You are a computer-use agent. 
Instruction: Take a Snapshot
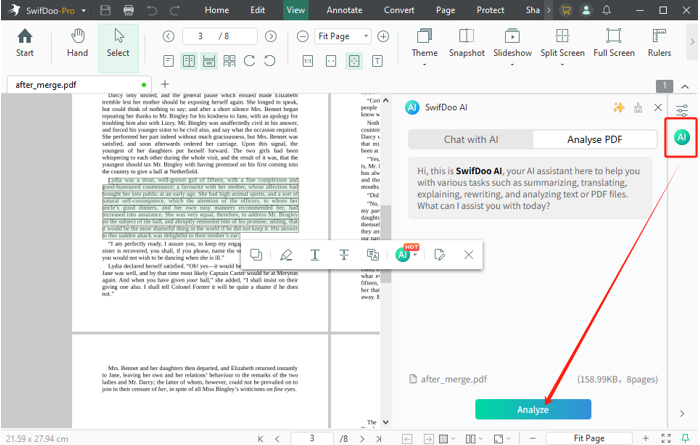pyautogui.click(x=467, y=43)
